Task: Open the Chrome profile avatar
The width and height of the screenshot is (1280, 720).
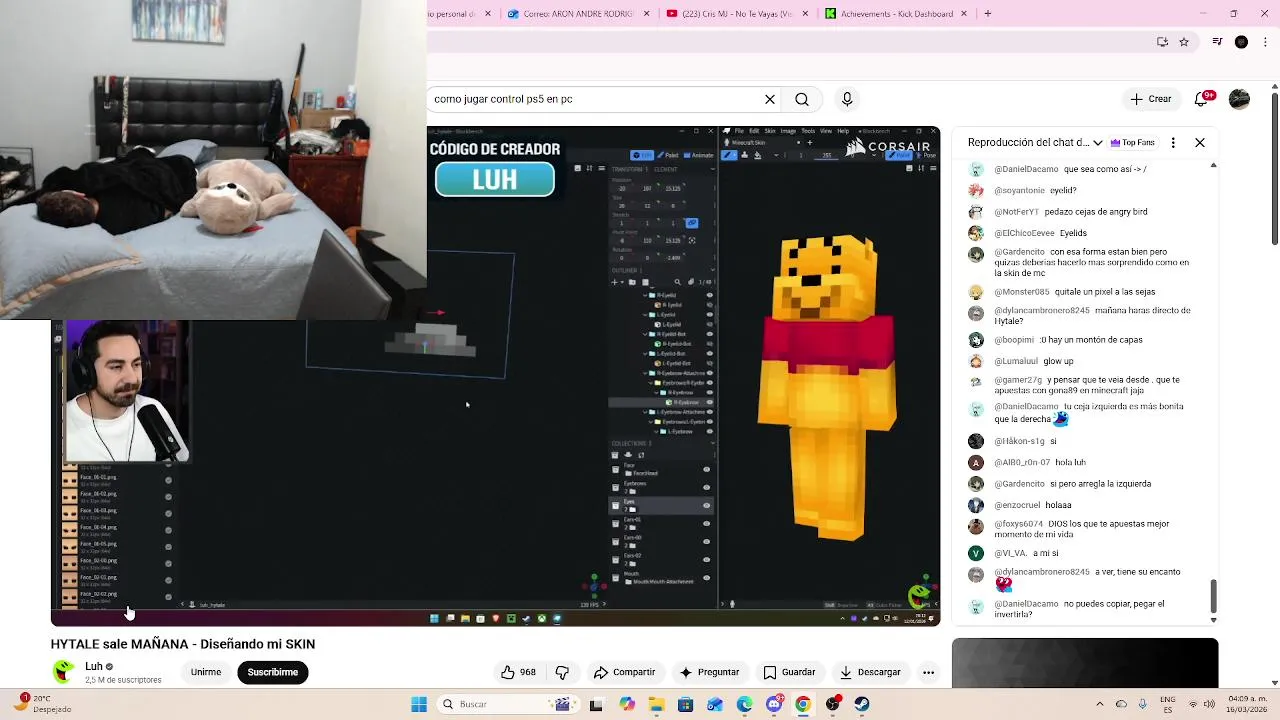Action: (1241, 42)
